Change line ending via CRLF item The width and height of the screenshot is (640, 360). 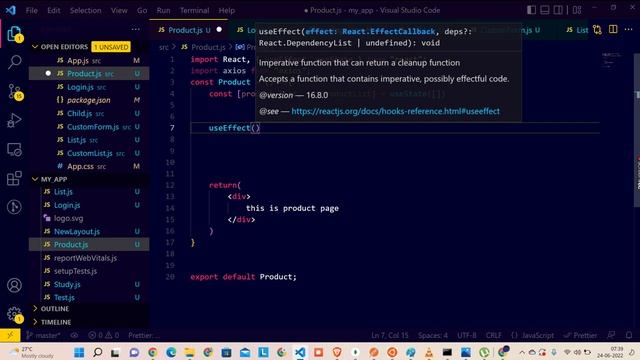pyautogui.click(x=493, y=336)
